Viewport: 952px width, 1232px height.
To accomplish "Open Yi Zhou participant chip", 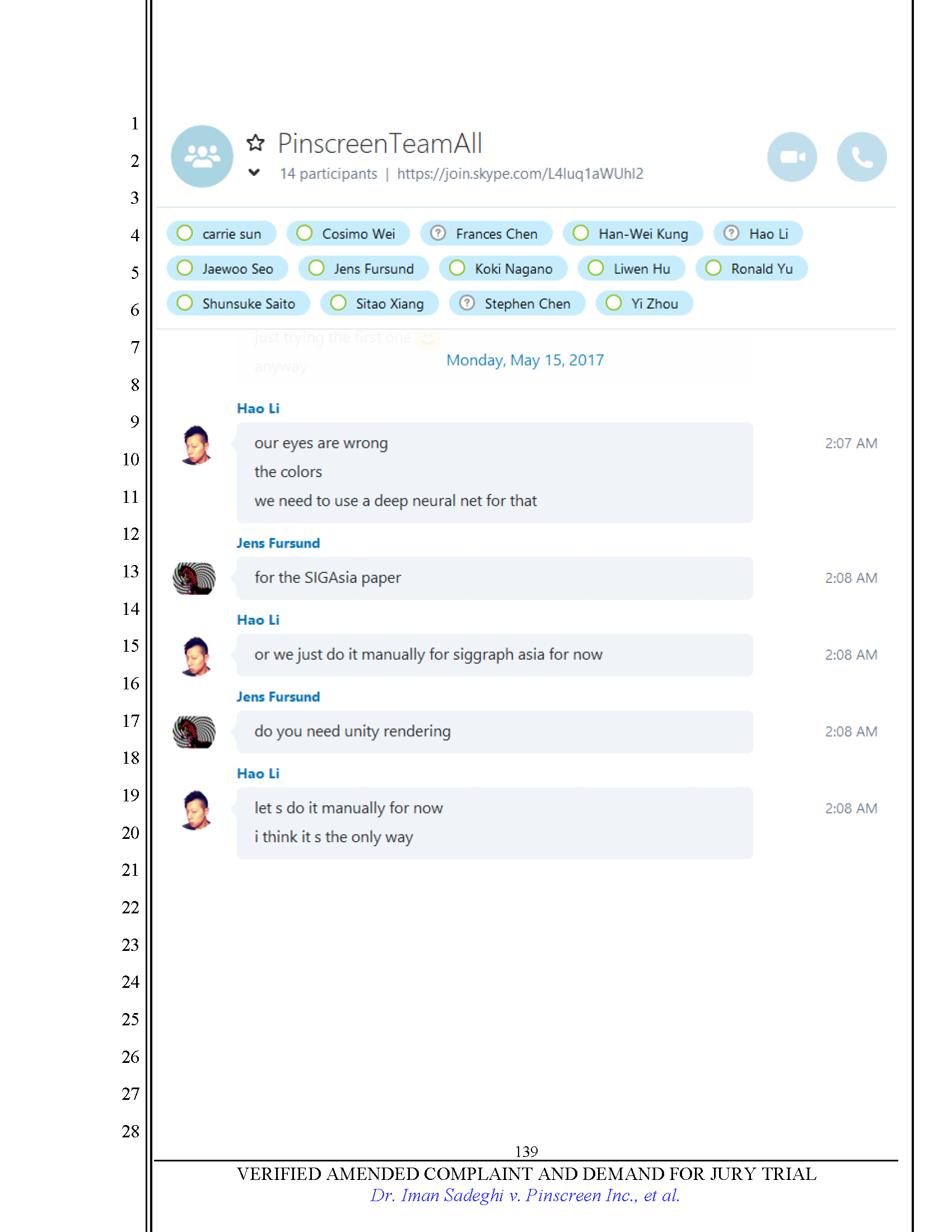I will pos(644,304).
